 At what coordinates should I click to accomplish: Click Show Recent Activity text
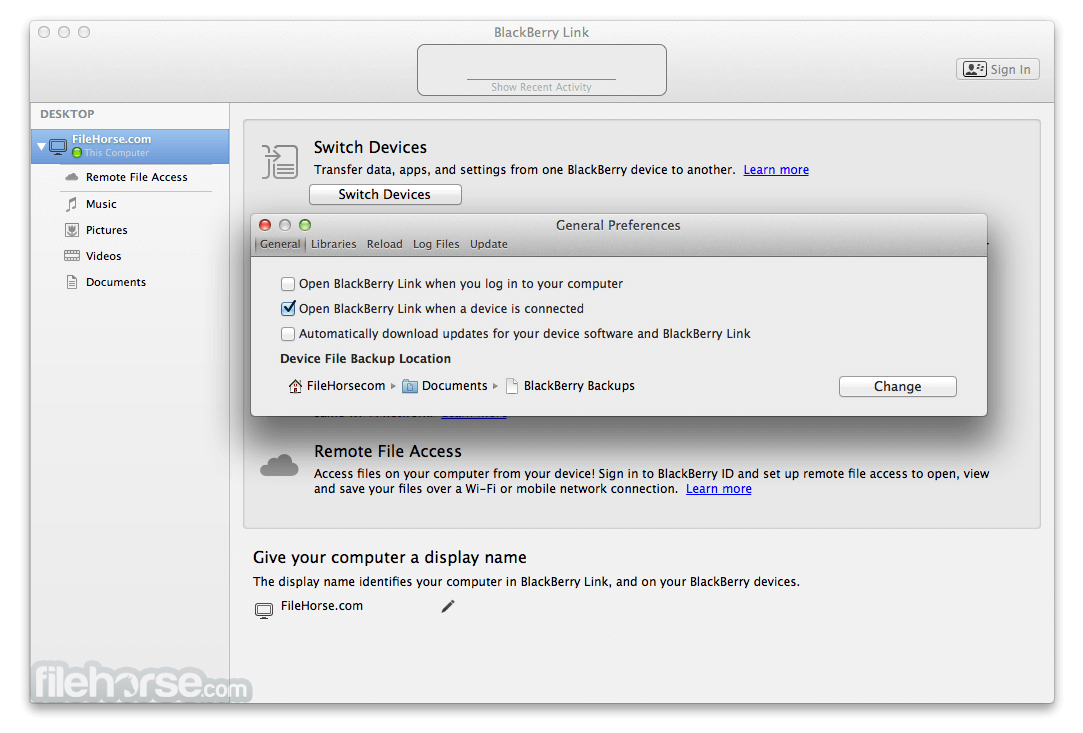tap(542, 87)
